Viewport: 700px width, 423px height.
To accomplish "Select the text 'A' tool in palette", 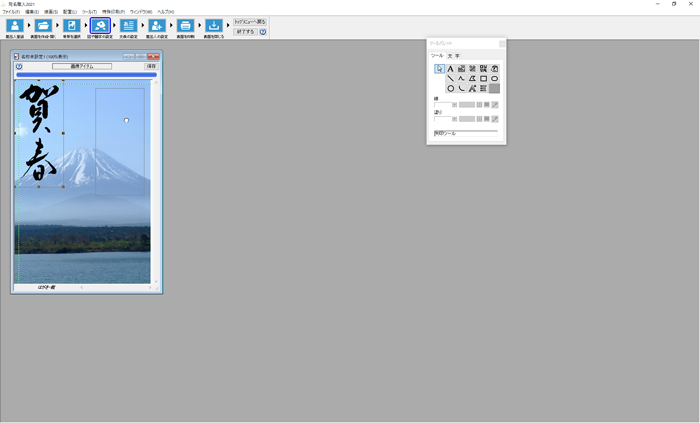I will tap(451, 68).
